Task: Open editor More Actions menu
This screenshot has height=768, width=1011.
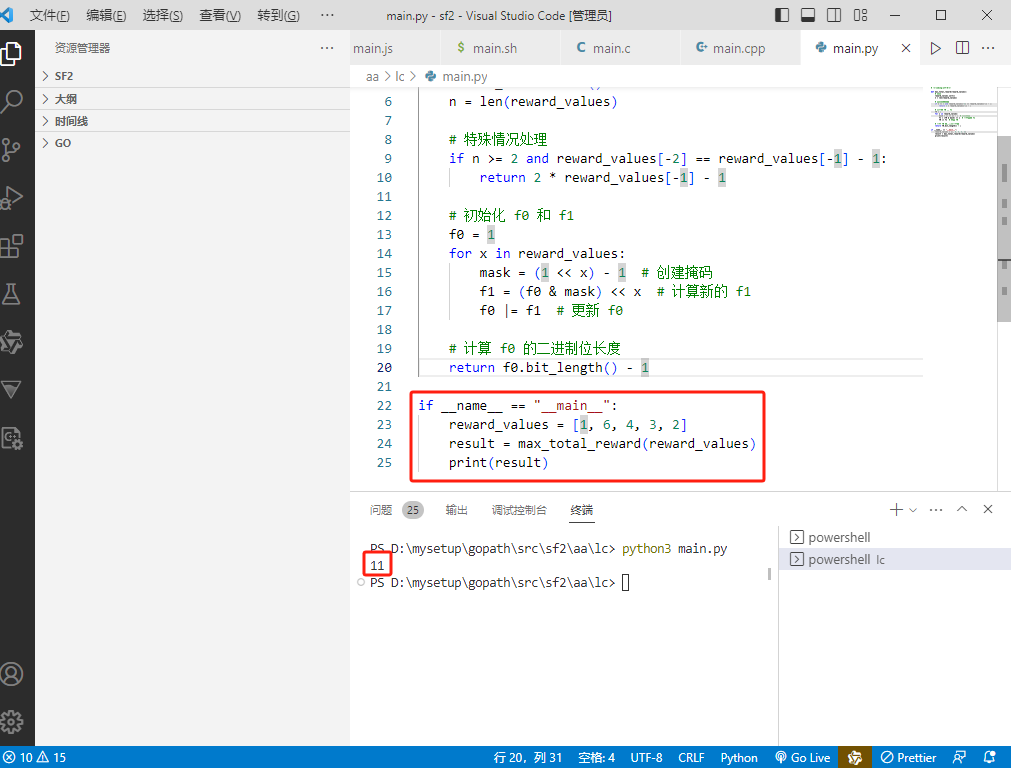Action: (x=988, y=48)
